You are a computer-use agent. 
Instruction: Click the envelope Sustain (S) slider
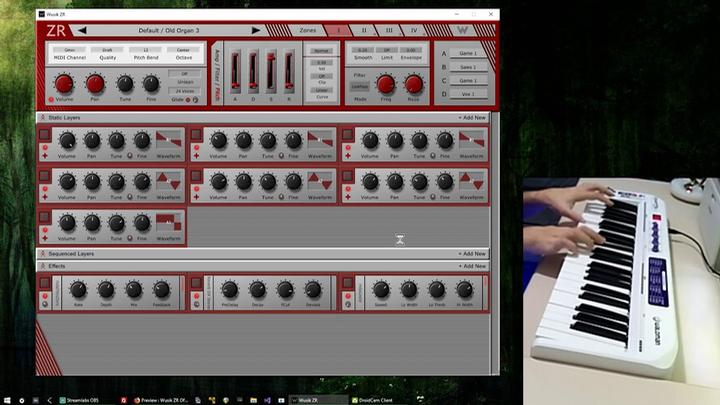pyautogui.click(x=271, y=70)
